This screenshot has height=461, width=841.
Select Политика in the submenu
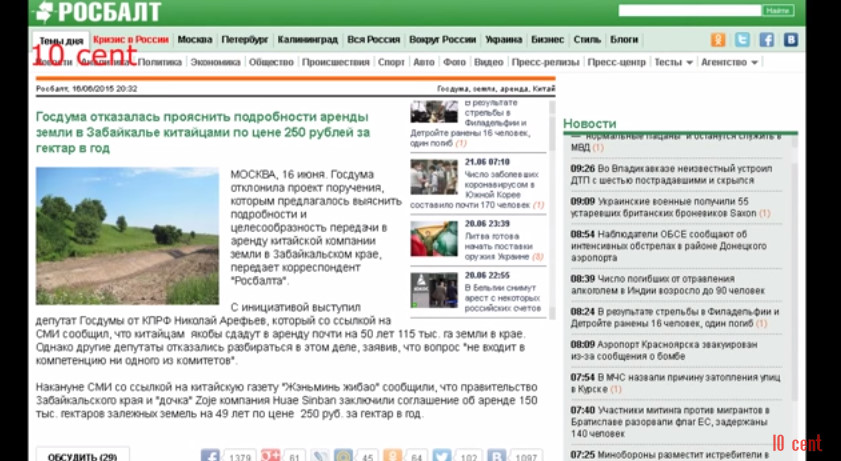click(160, 62)
